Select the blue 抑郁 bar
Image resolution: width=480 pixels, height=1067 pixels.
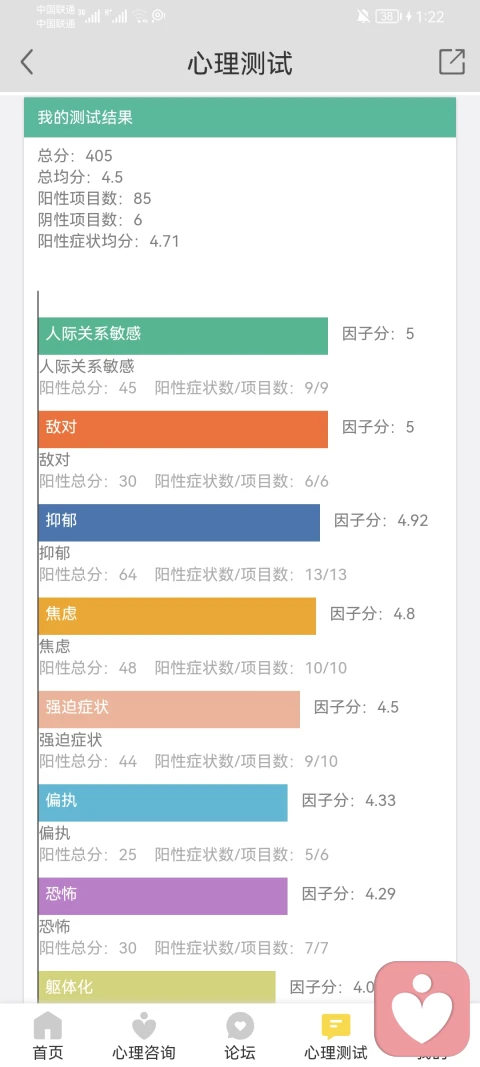[179, 523]
